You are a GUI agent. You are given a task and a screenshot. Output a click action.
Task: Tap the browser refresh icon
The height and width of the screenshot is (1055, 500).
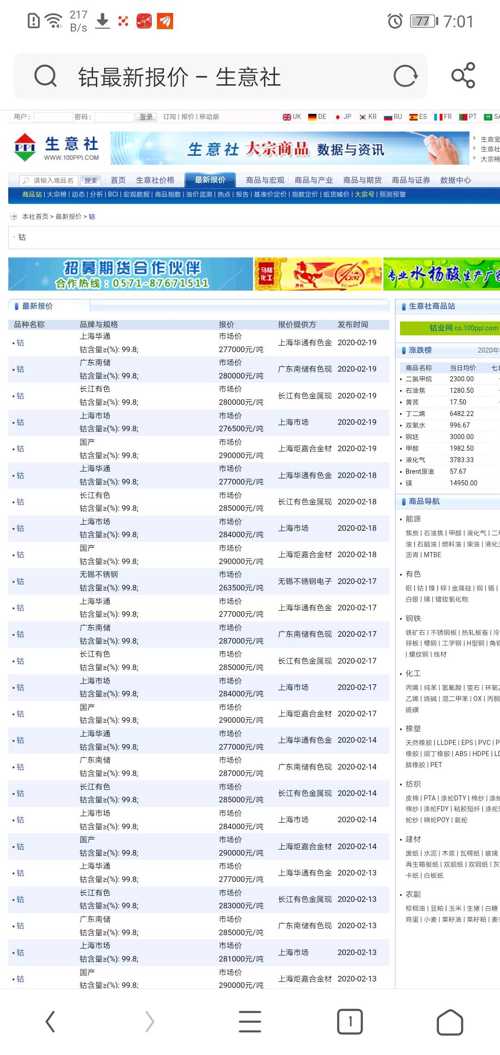[x=405, y=76]
